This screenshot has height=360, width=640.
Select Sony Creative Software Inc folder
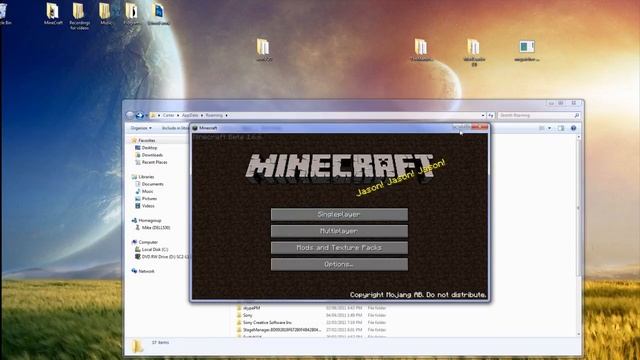tap(310, 322)
